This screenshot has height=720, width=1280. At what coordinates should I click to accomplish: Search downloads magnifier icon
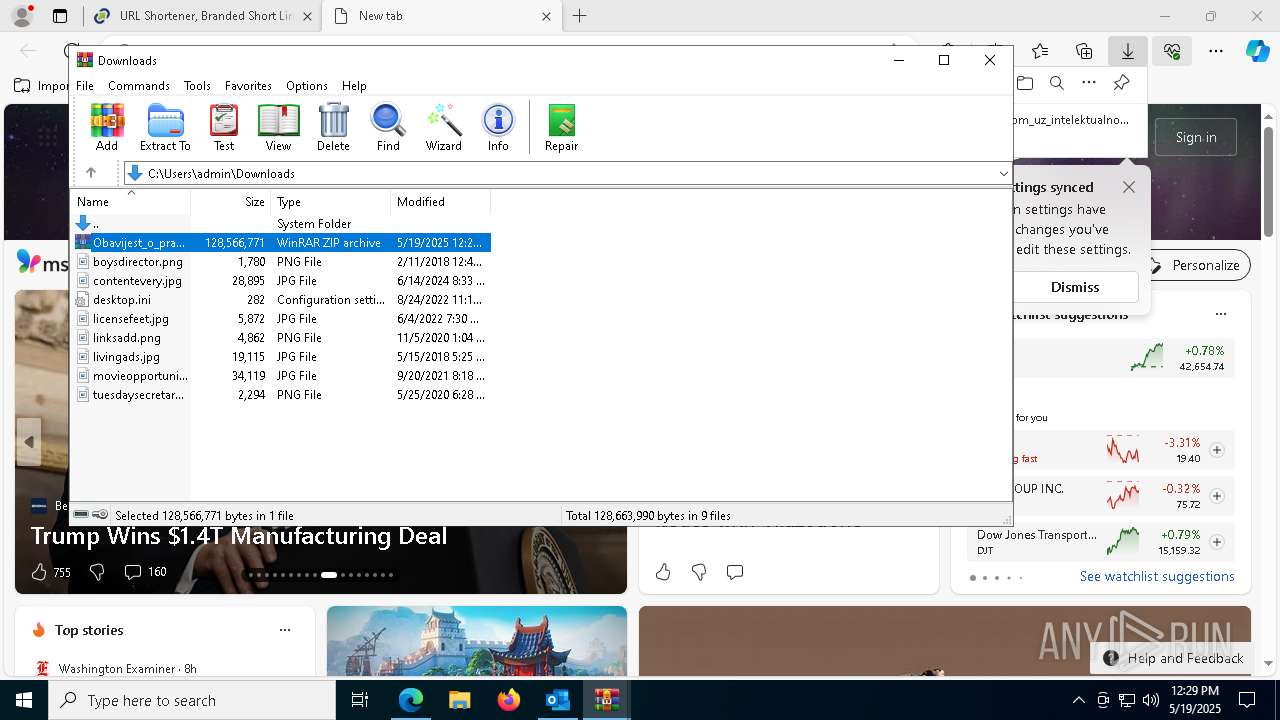(1057, 83)
